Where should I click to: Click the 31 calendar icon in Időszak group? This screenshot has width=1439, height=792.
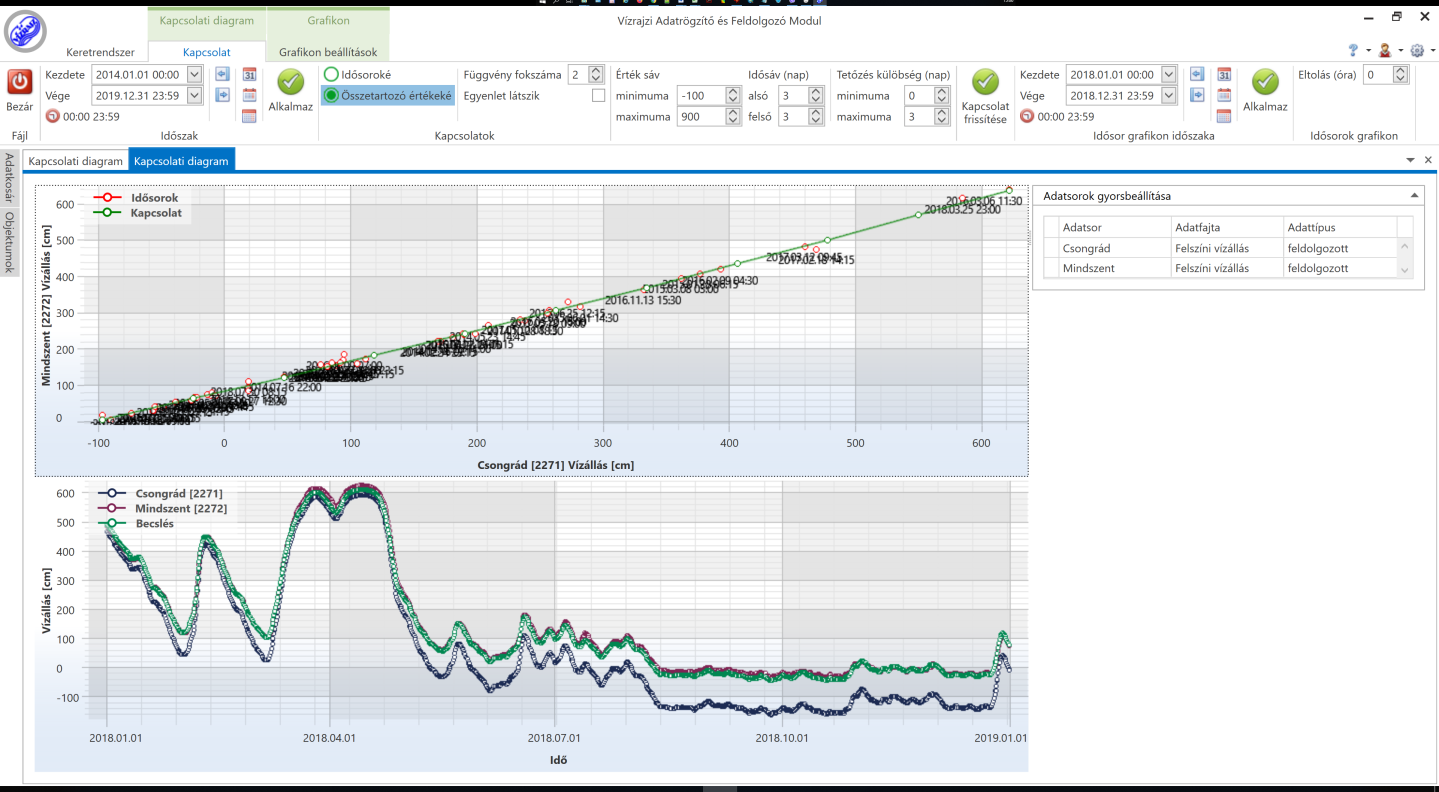click(250, 74)
